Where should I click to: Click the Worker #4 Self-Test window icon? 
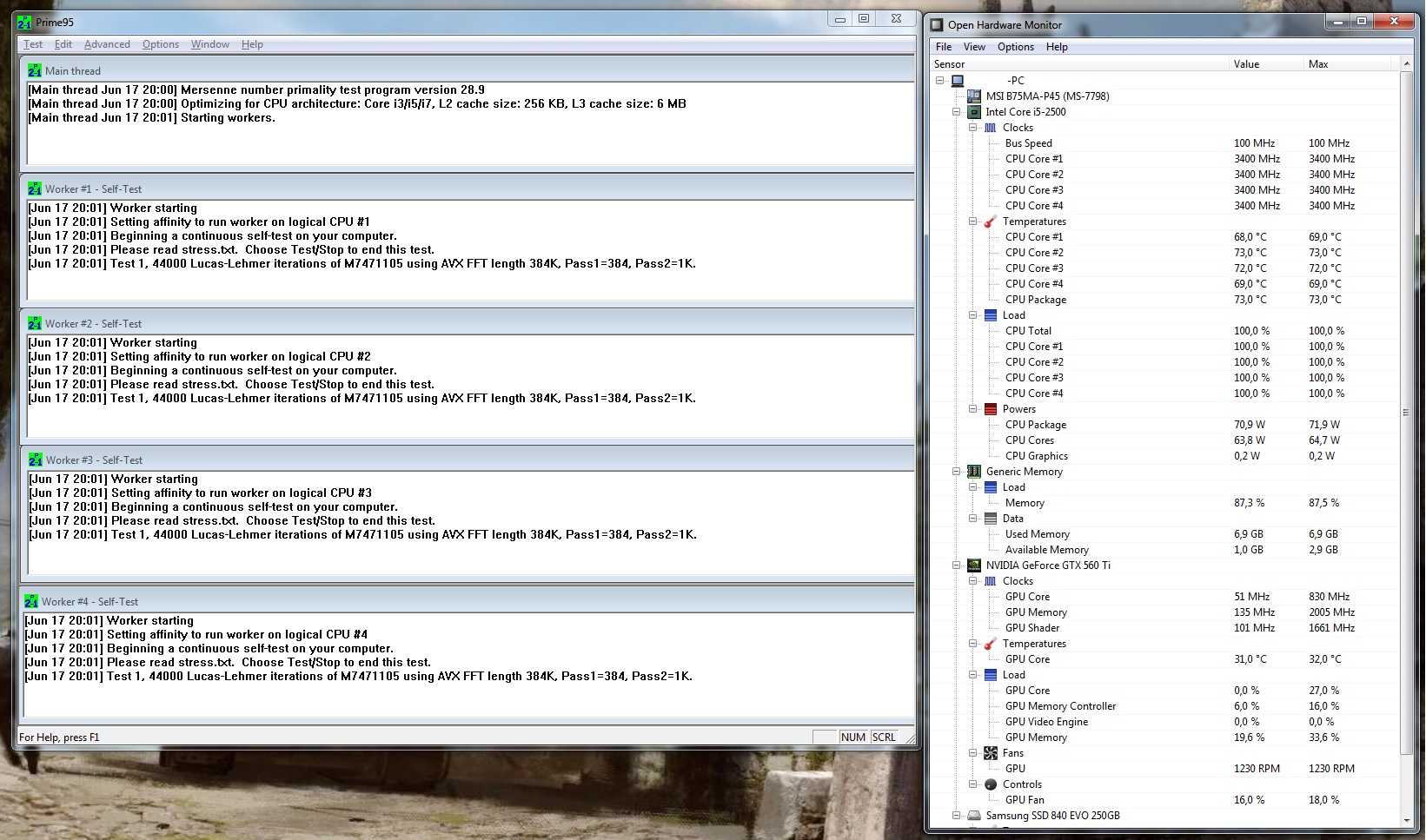31,601
